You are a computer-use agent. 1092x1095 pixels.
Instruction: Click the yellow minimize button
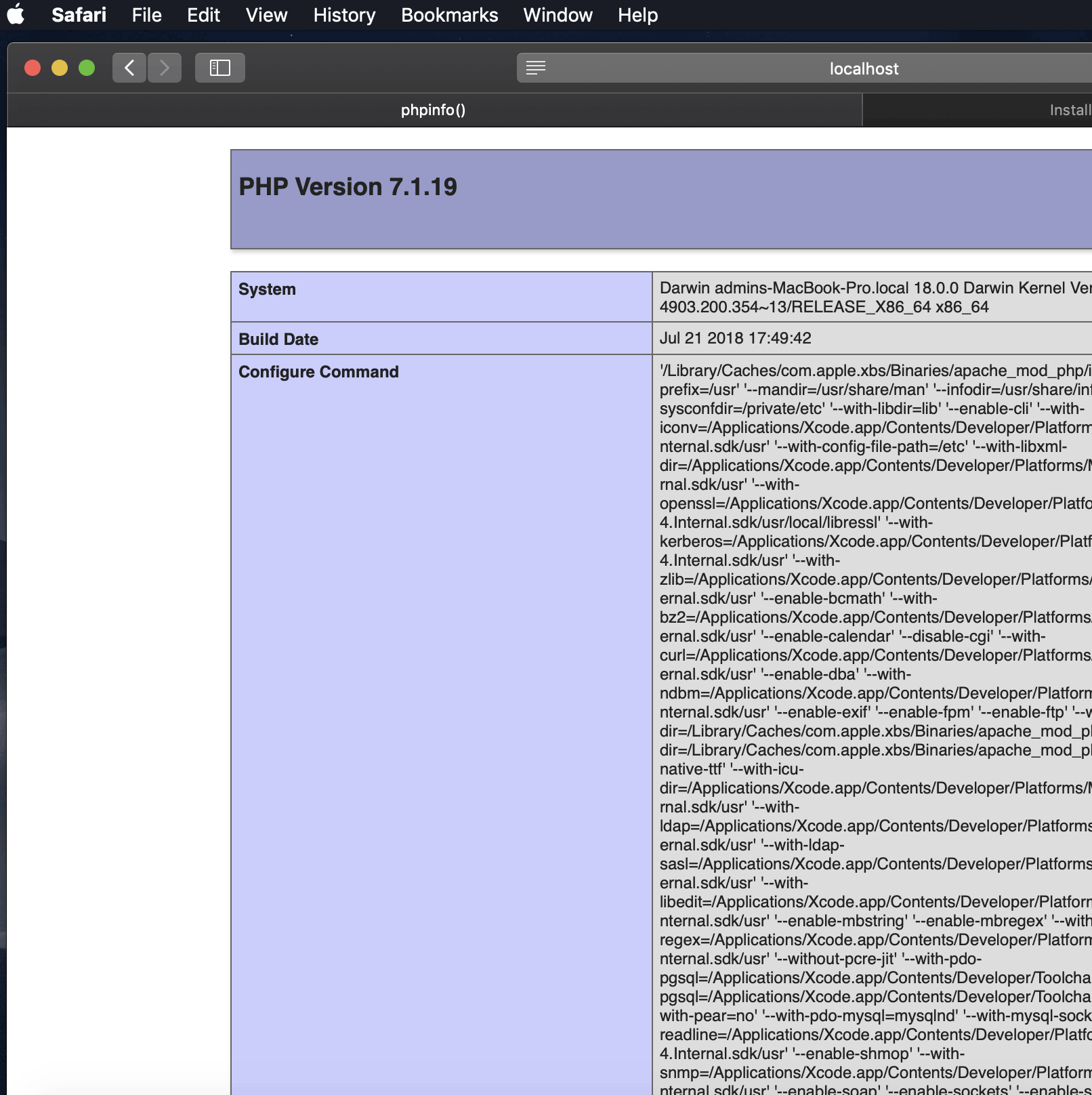coord(60,68)
